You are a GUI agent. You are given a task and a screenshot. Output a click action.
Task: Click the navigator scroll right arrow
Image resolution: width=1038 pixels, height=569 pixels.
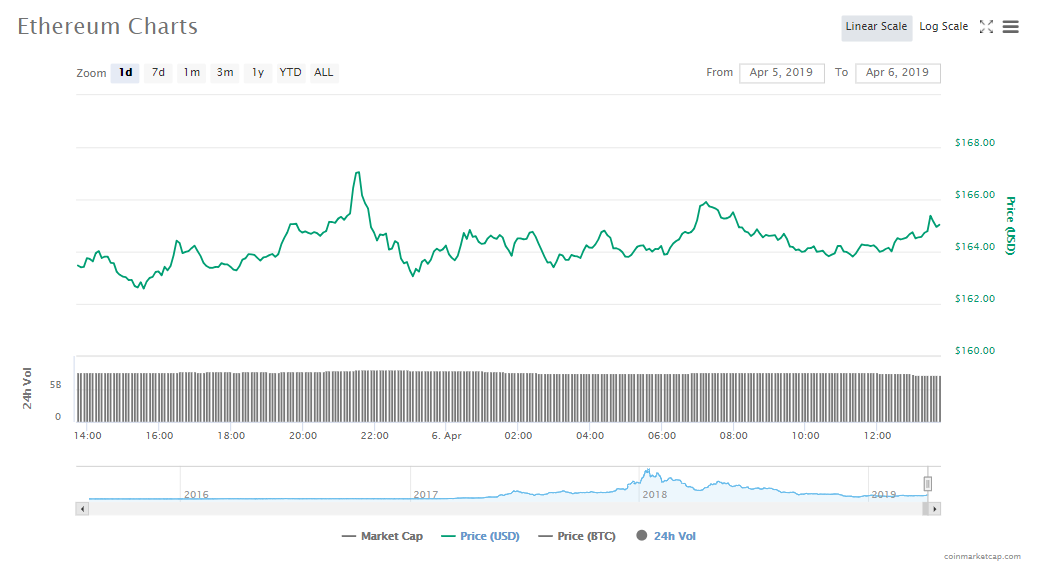934,509
